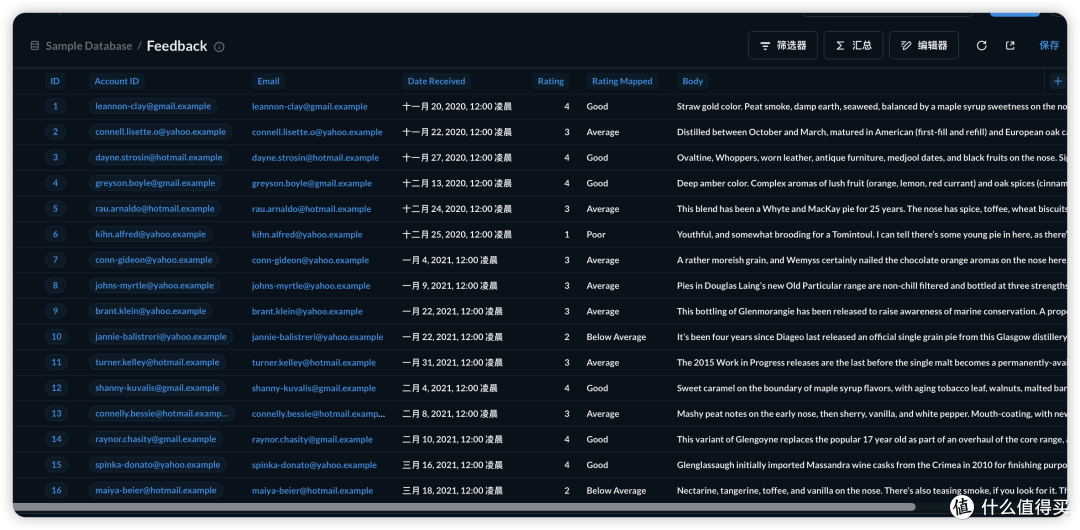Open the Date Received column header
This screenshot has width=1080, height=530.
coord(436,81)
